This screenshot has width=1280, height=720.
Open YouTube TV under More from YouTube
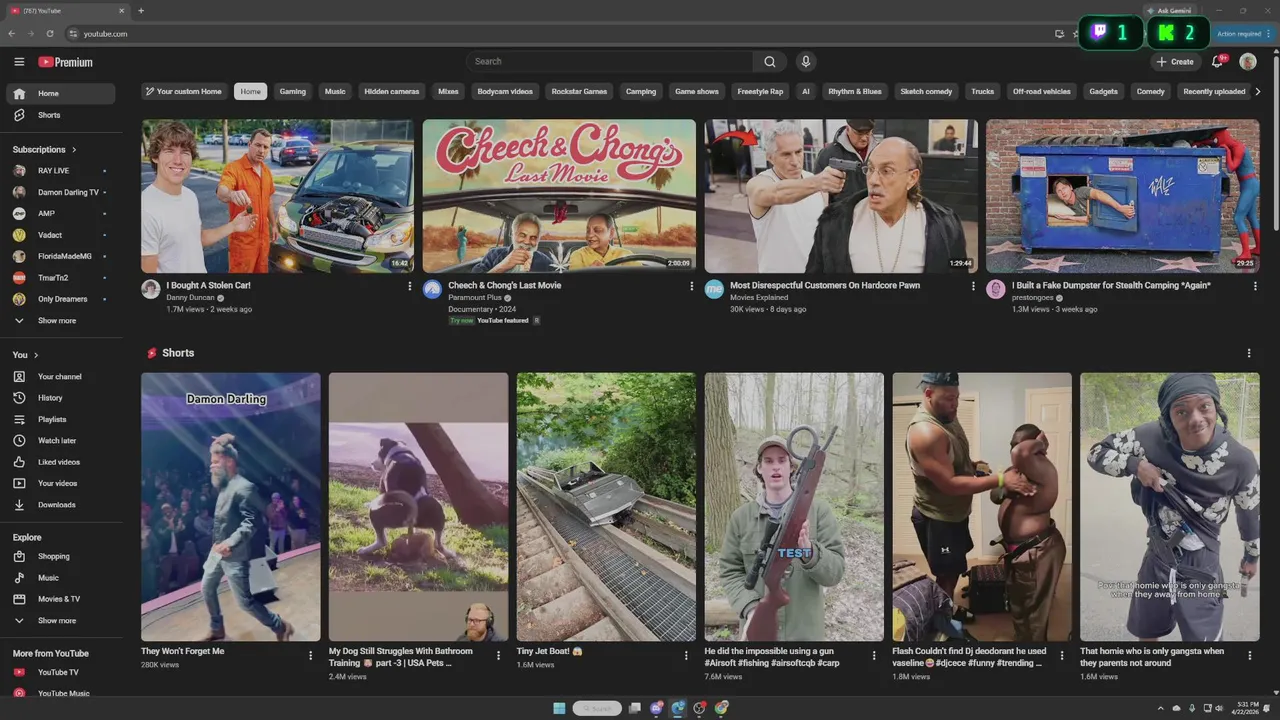pyautogui.click(x=62, y=672)
